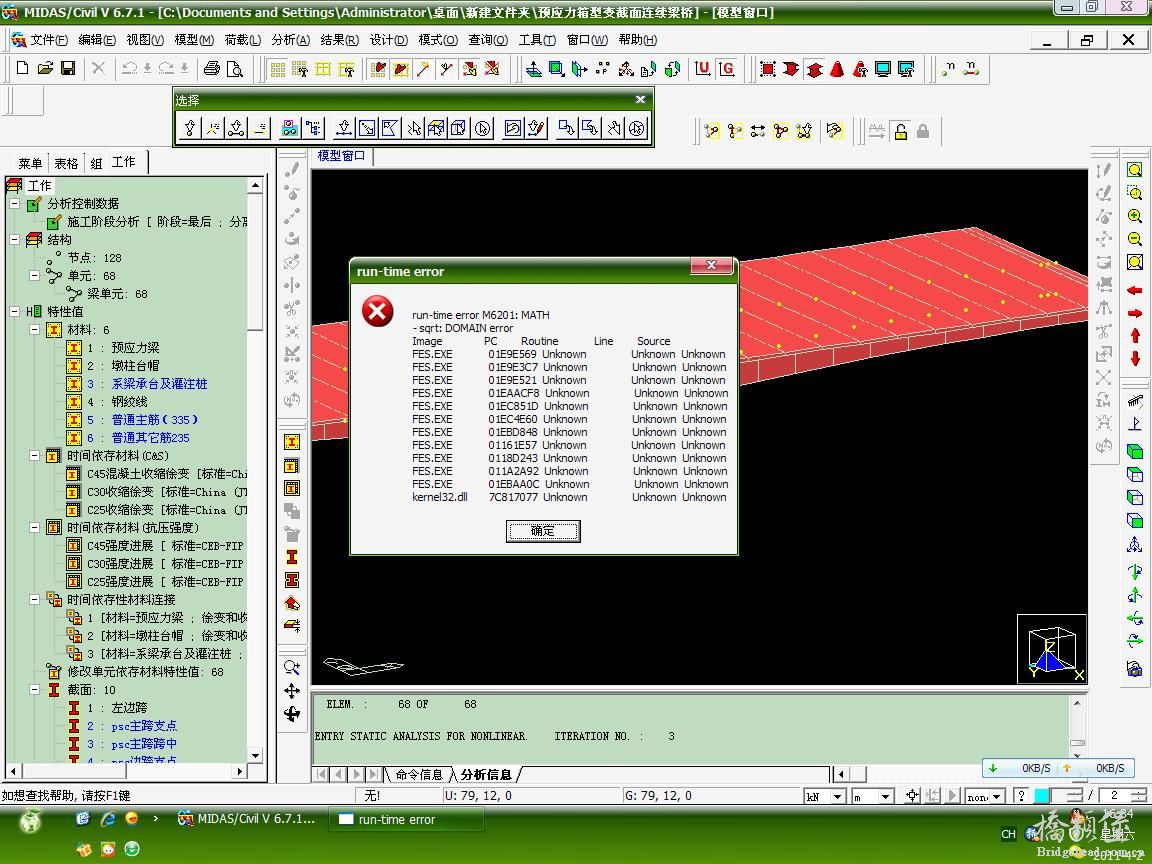Click the zoom fit icon at top of right toolbar
The image size is (1152, 864).
(x=1134, y=170)
